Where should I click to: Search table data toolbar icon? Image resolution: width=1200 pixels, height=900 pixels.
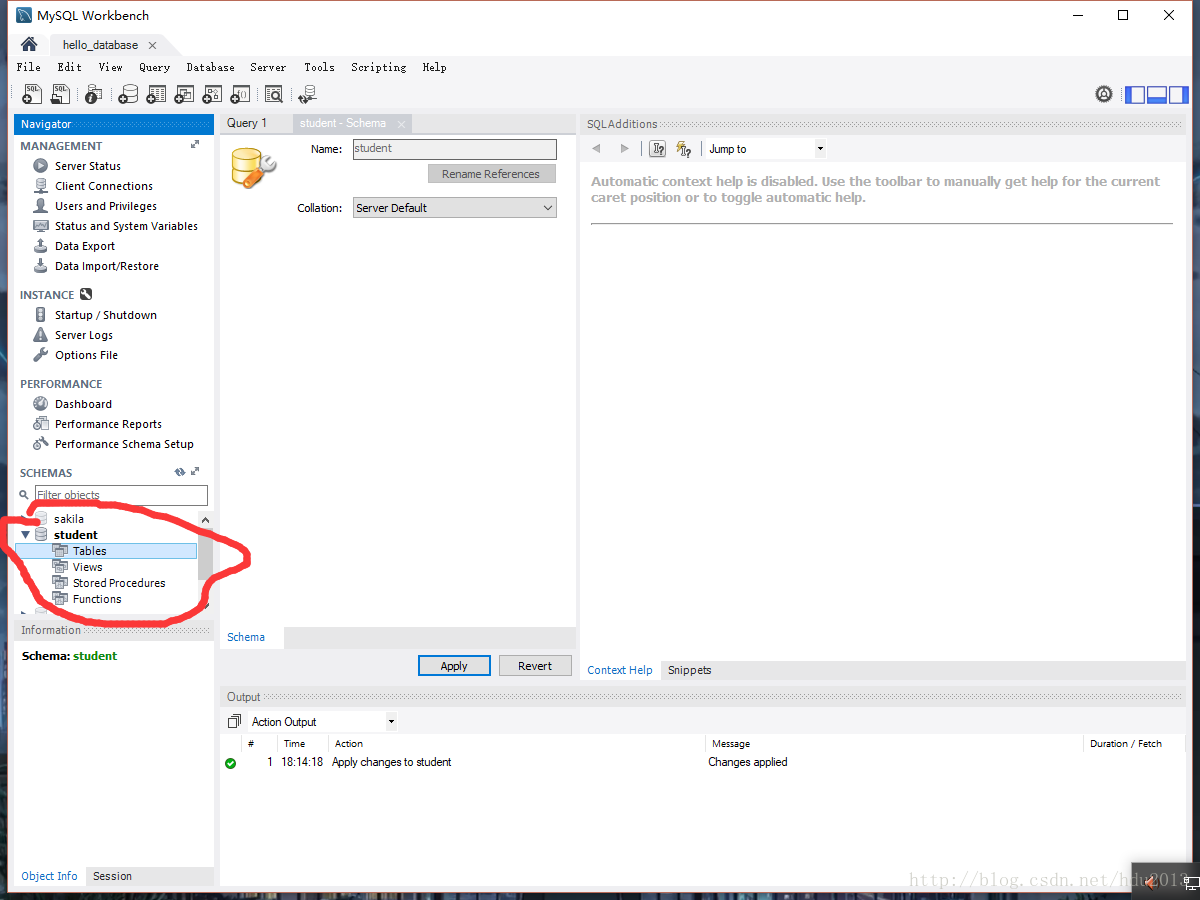[x=273, y=94]
